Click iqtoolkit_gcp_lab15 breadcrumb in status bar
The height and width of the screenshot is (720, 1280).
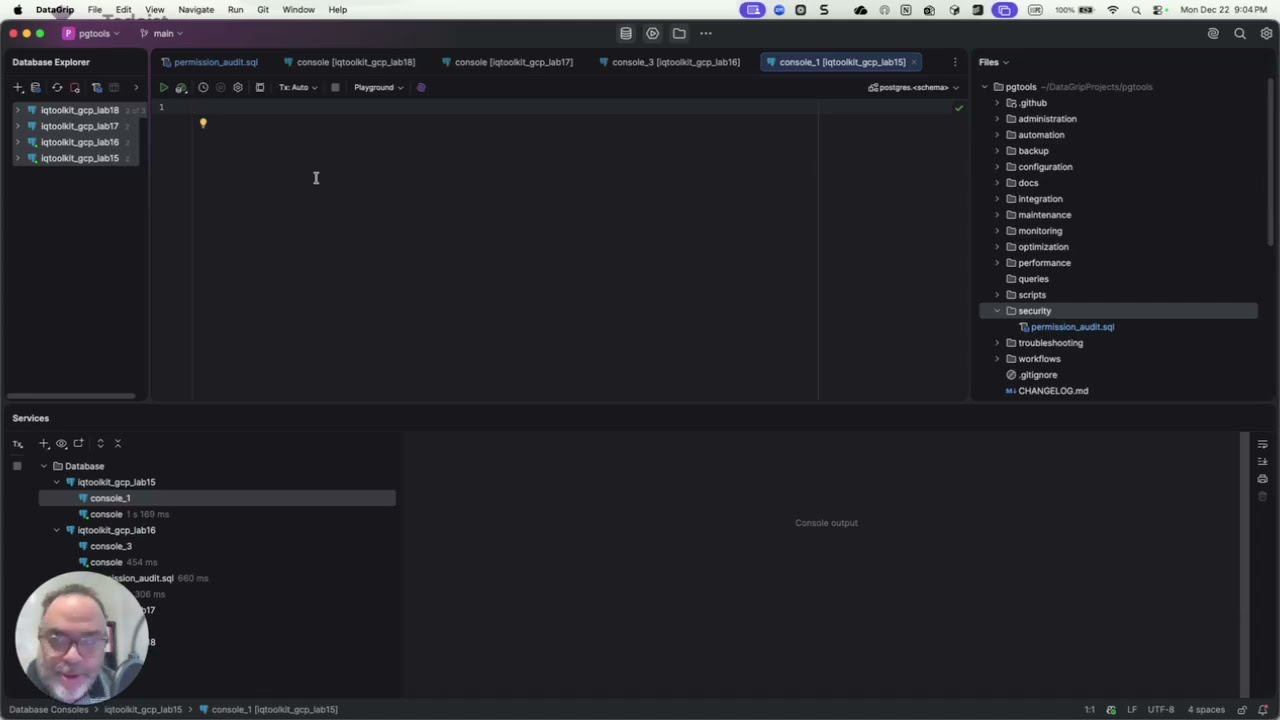pyautogui.click(x=143, y=710)
